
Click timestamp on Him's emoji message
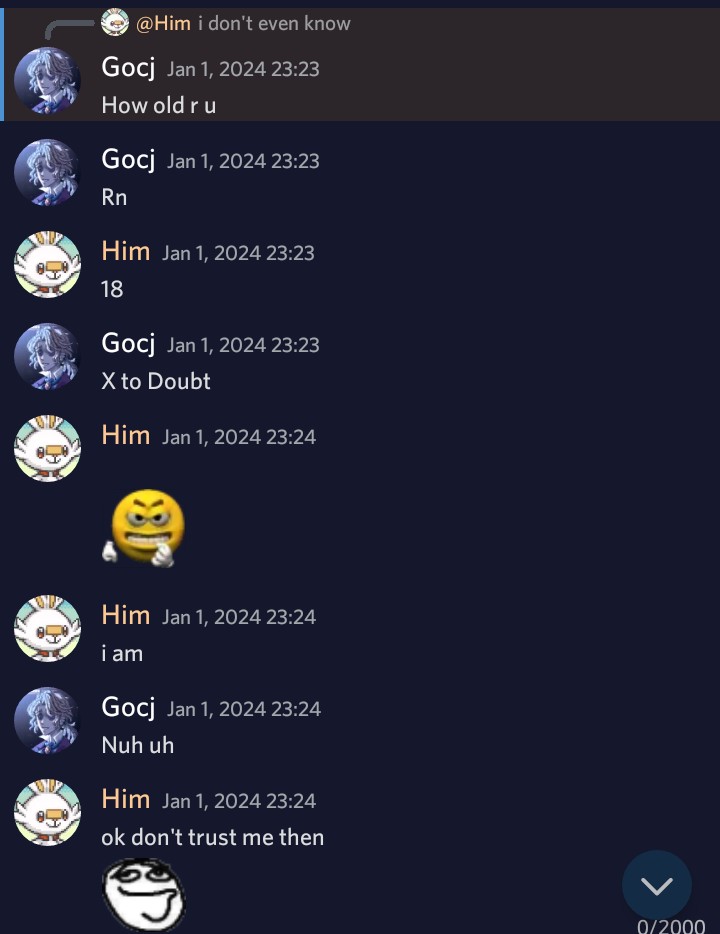[239, 437]
